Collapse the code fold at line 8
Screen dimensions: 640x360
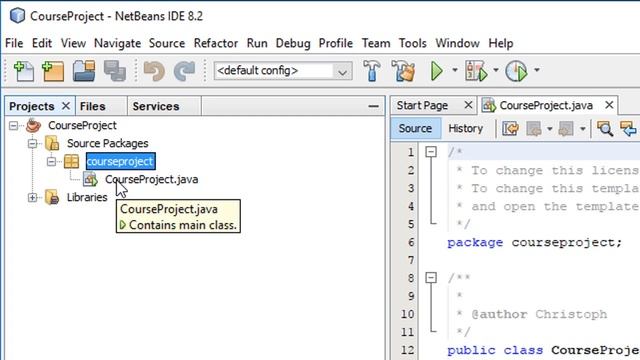431,278
